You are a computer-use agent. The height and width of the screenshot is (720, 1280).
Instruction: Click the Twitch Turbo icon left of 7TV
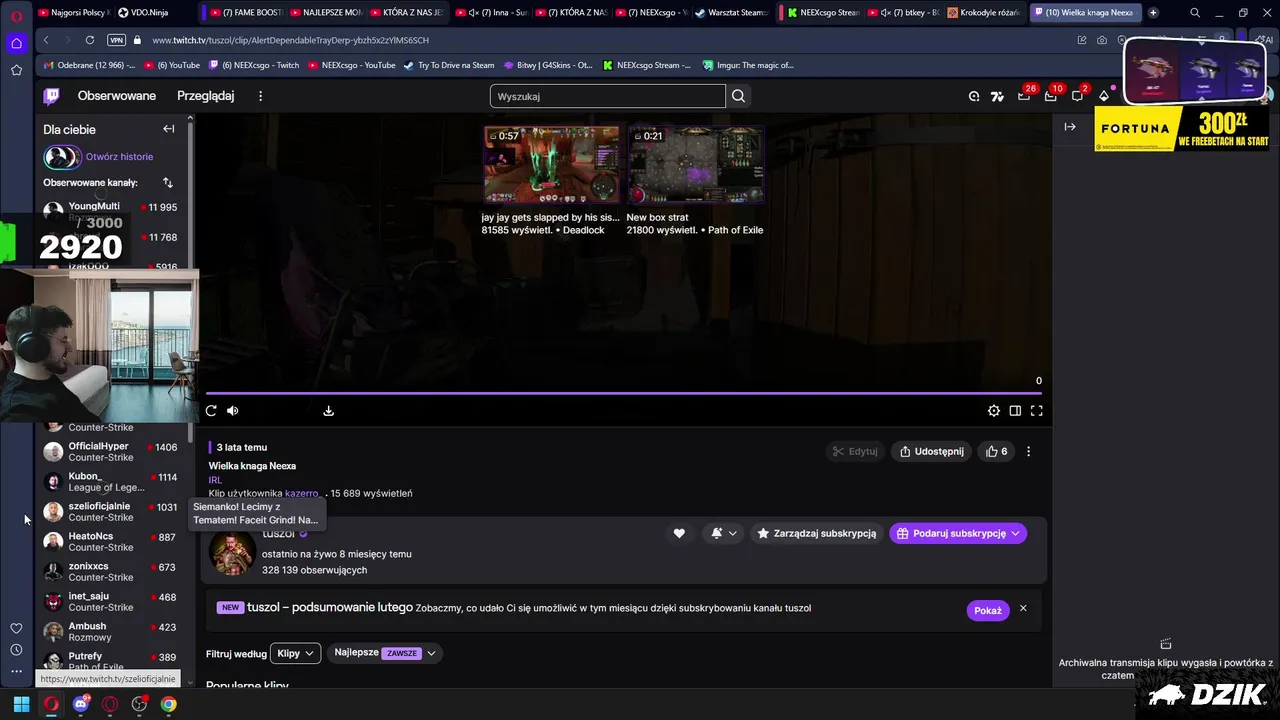(974, 96)
